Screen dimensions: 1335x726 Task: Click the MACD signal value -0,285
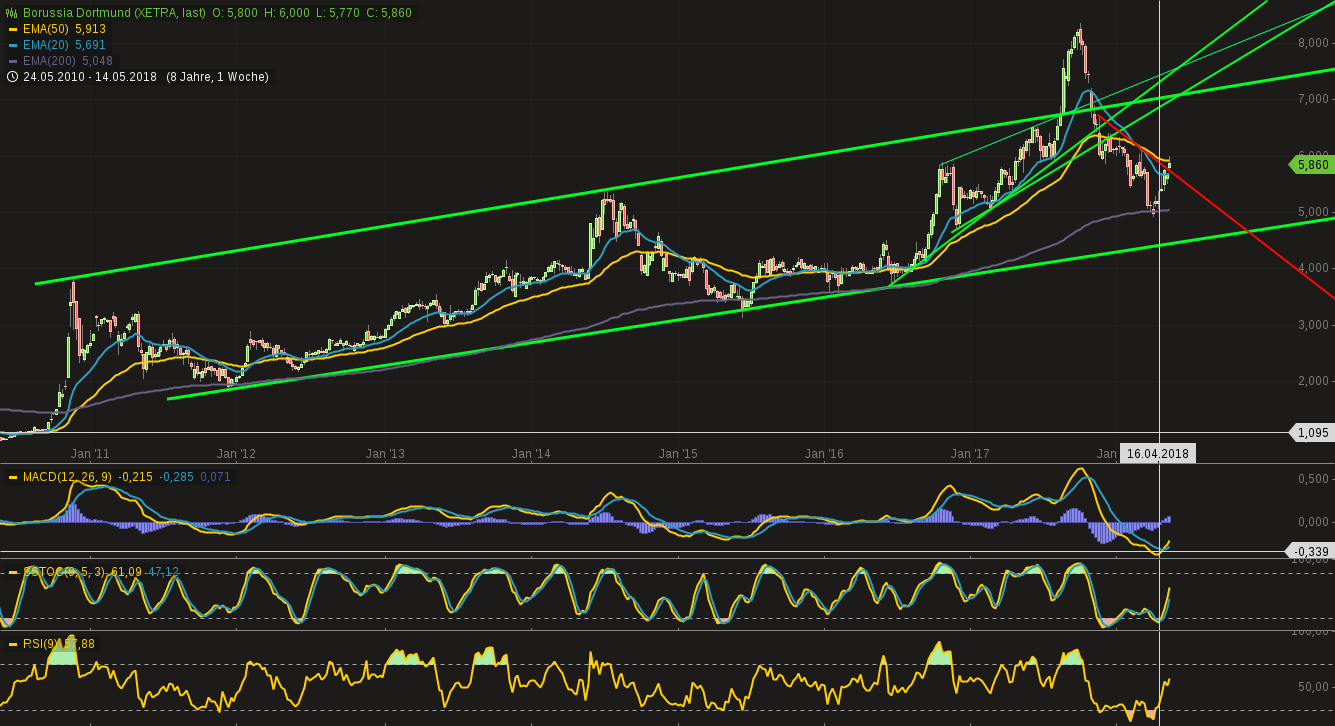click(178, 477)
